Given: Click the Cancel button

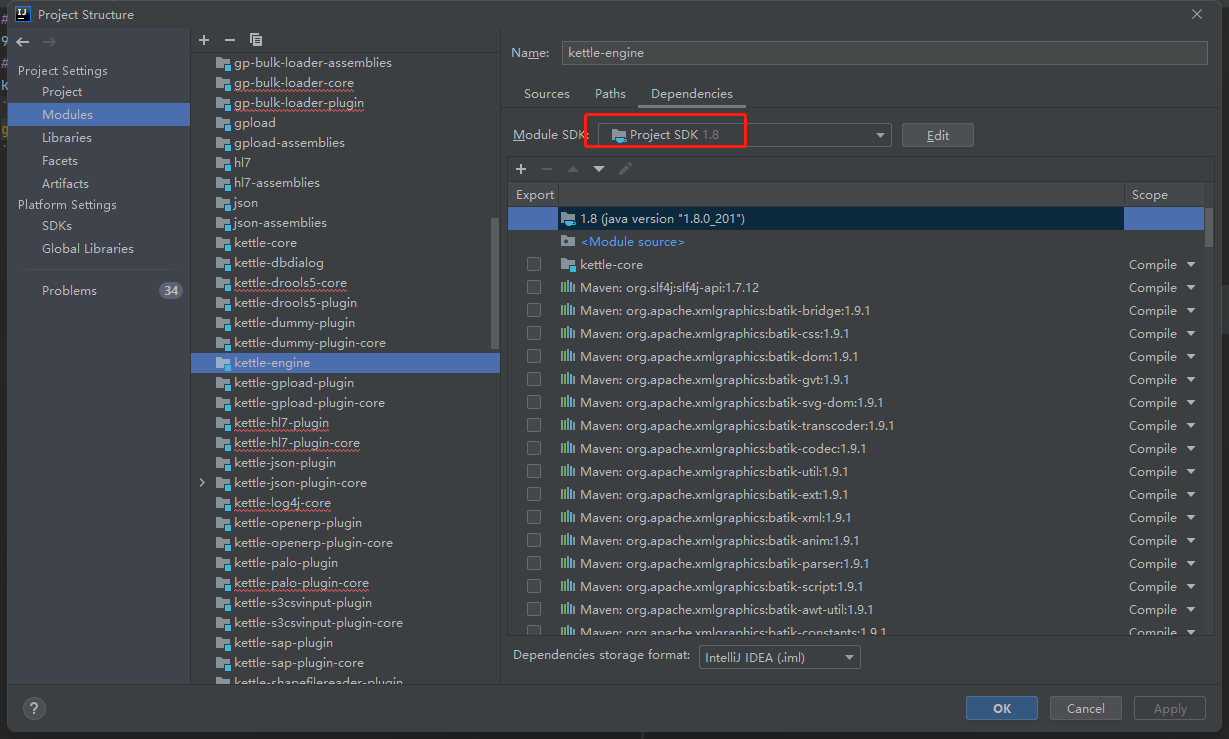Looking at the screenshot, I should pos(1086,708).
